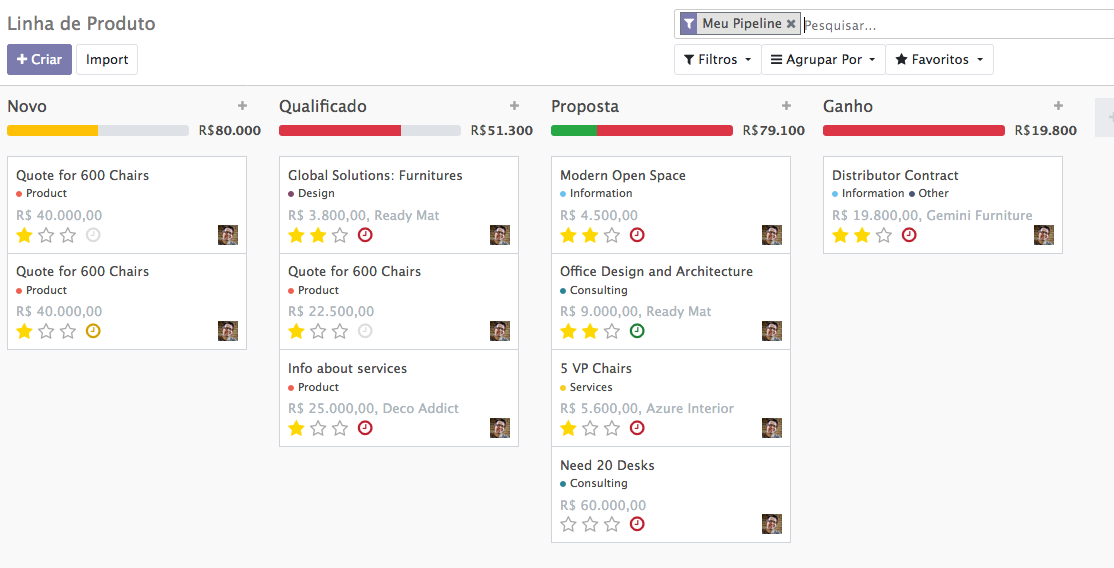Set third star priority on Need 20 Desks

612,525
